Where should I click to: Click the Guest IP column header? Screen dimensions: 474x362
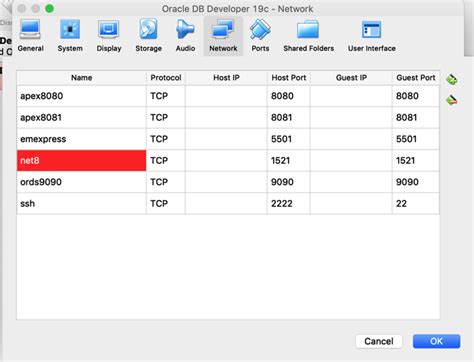tap(351, 78)
